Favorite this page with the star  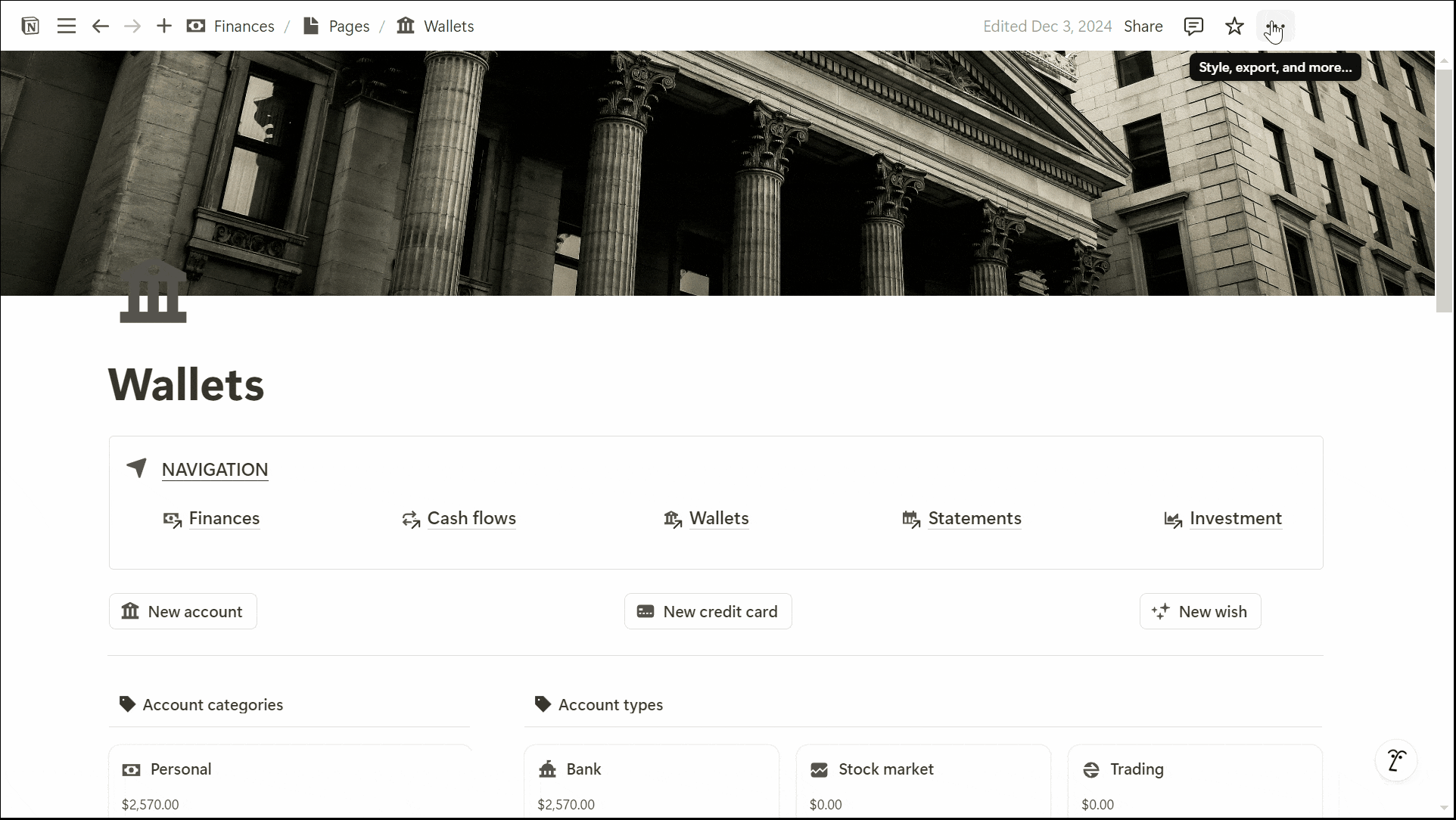point(1234,26)
